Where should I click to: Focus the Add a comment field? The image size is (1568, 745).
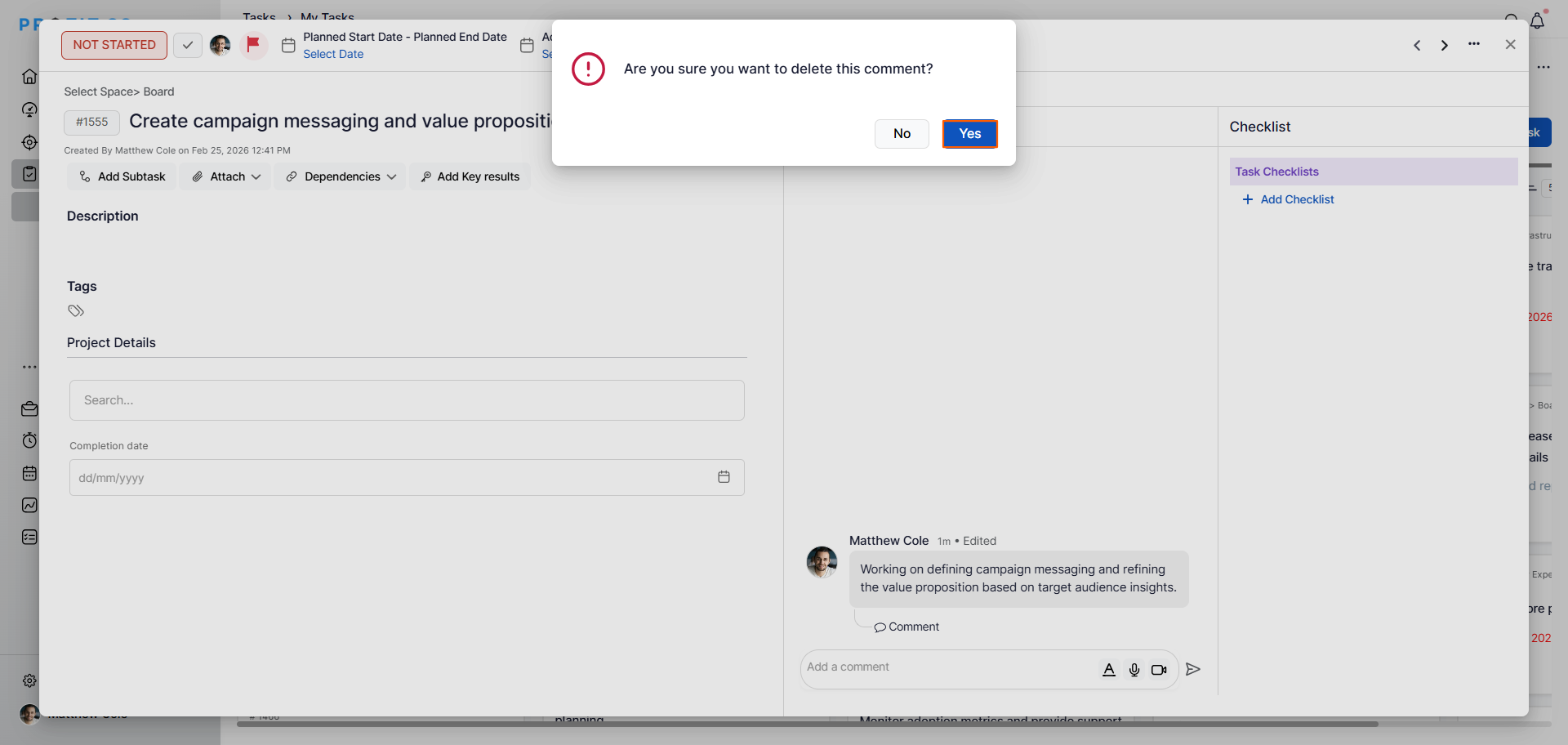coord(947,667)
